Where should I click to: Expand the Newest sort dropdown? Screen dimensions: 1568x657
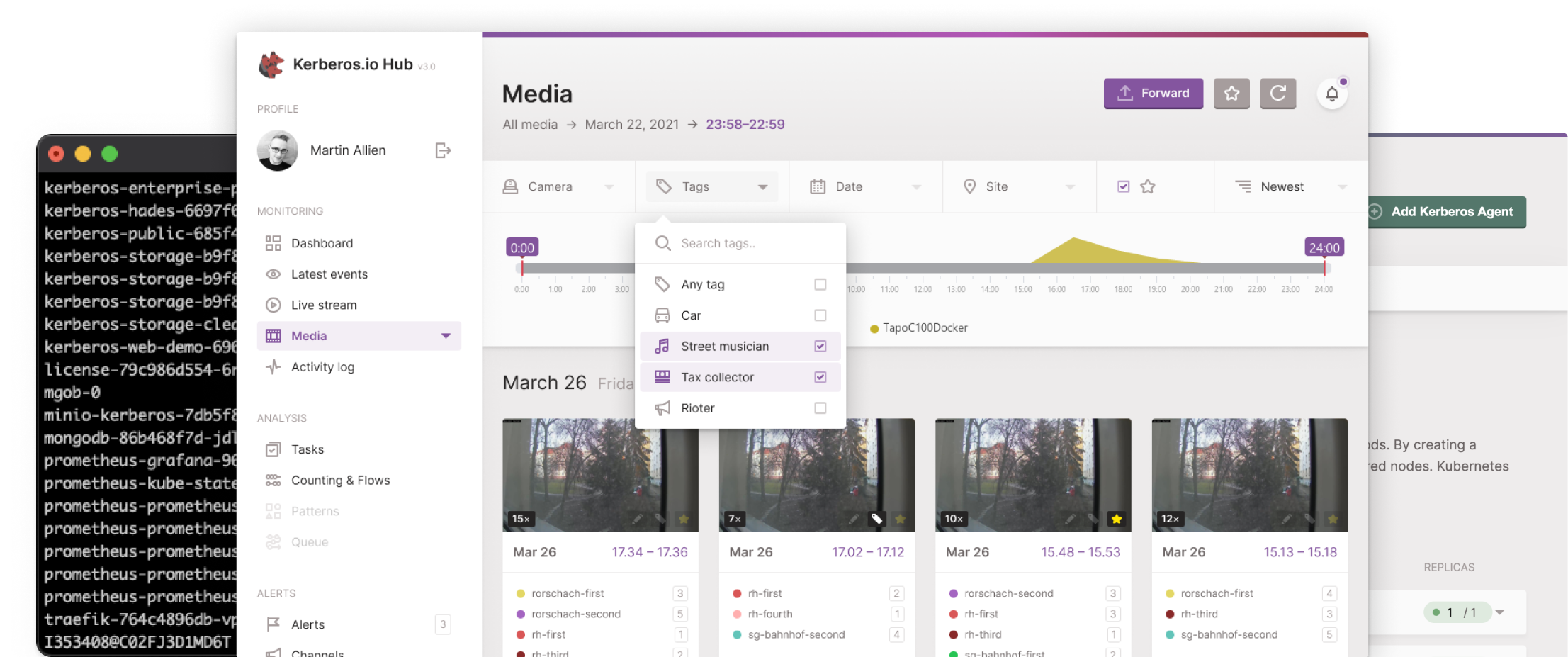(x=1290, y=186)
